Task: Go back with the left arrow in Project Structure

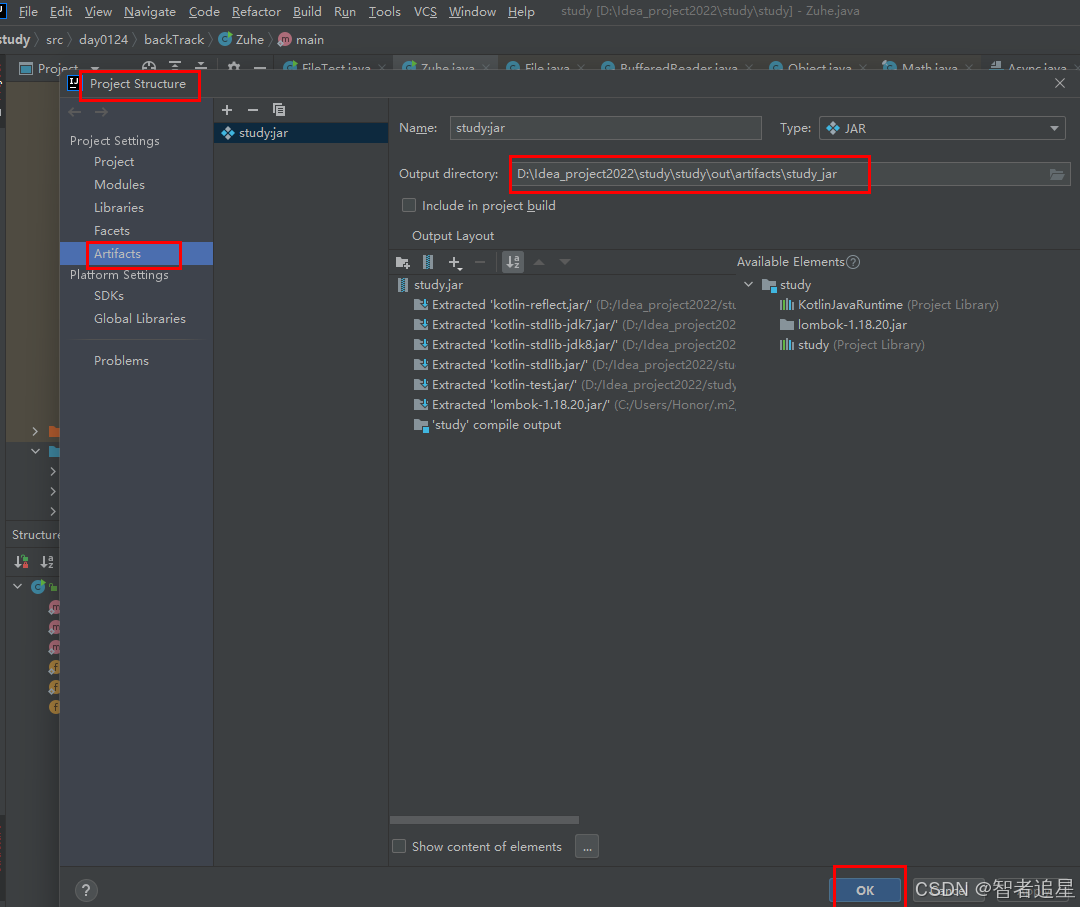Action: (75, 112)
